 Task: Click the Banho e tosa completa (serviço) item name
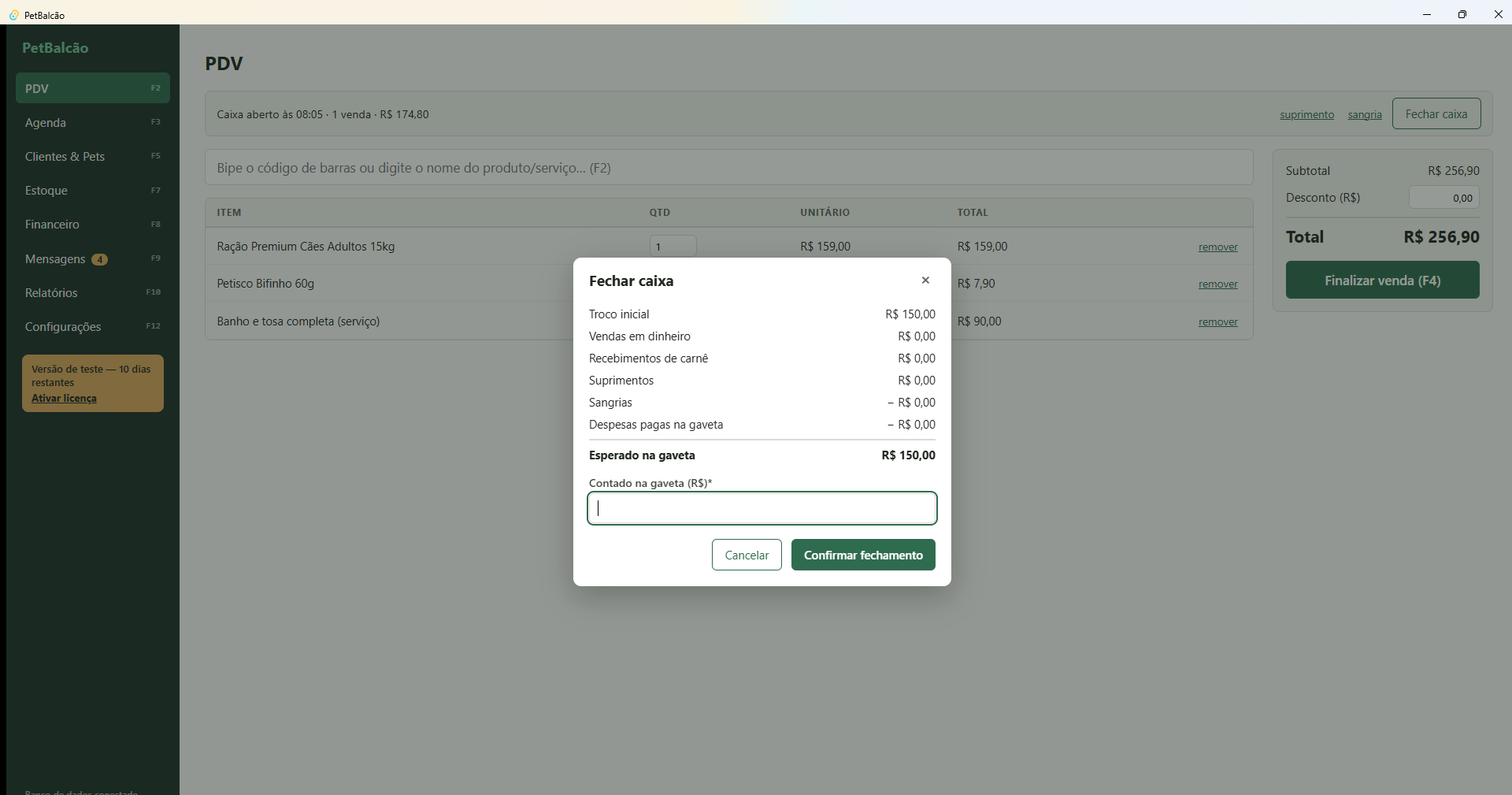coord(298,321)
